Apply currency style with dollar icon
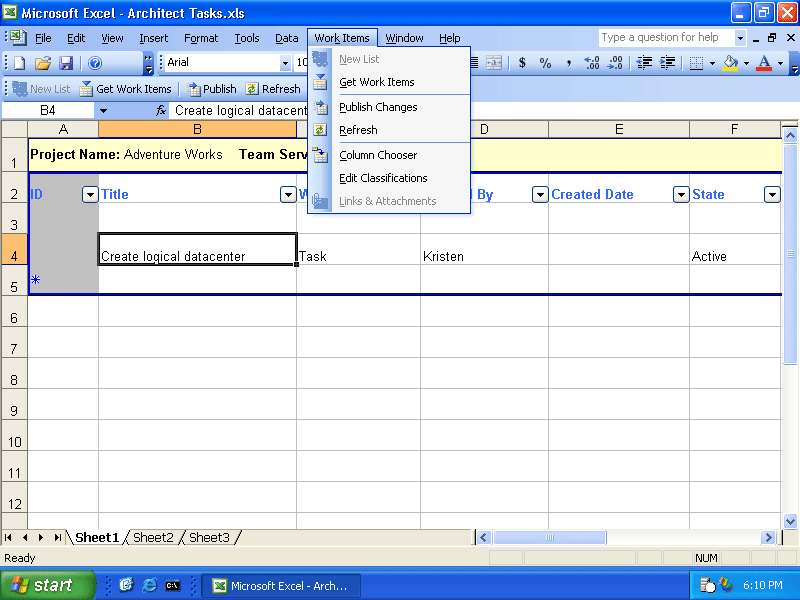800x600 pixels. 522,63
